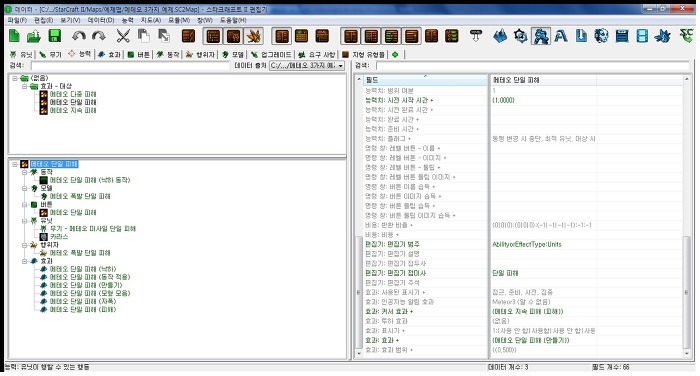700x376 pixels.
Task: Select the 카라스 unit item
Action: 59,237
